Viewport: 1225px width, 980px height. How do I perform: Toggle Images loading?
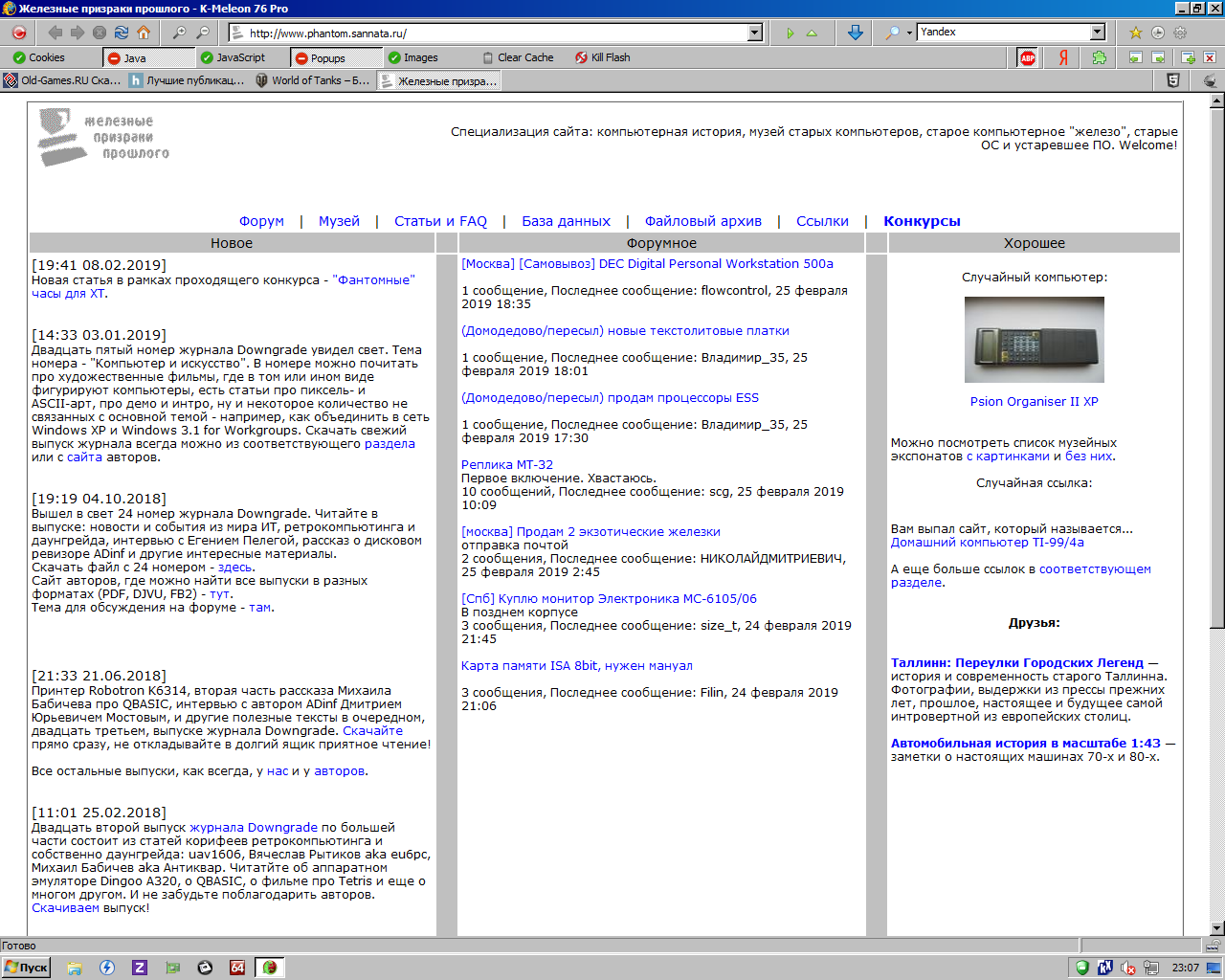pyautogui.click(x=412, y=57)
